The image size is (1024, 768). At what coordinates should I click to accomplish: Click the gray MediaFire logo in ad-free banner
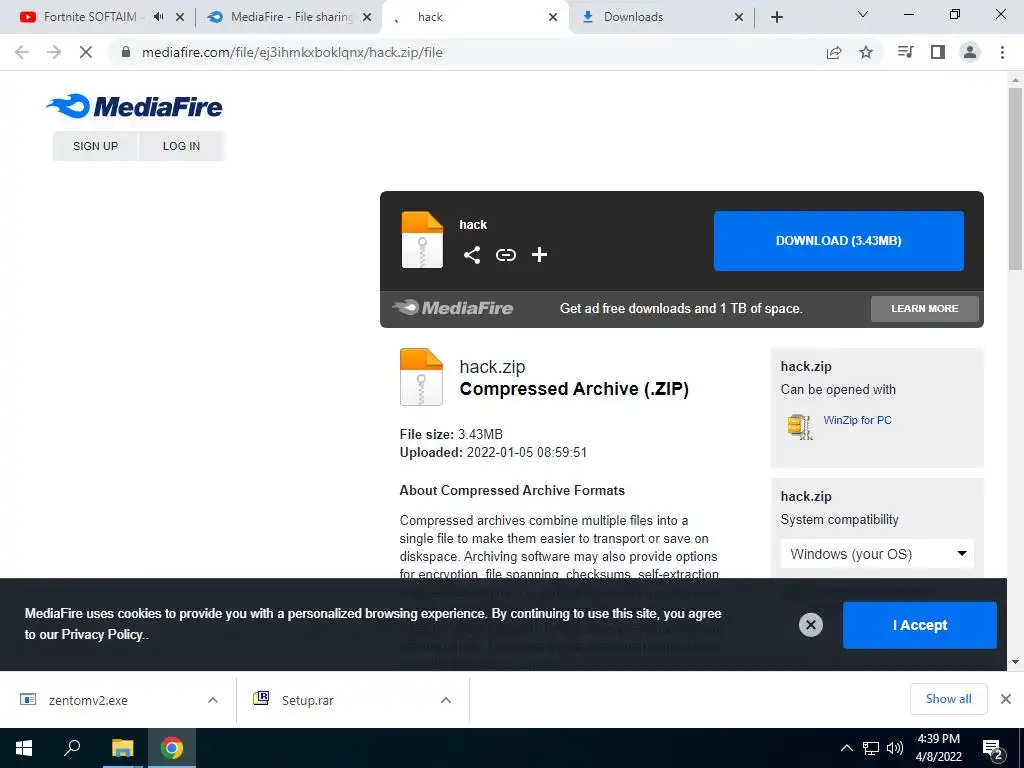click(x=453, y=308)
